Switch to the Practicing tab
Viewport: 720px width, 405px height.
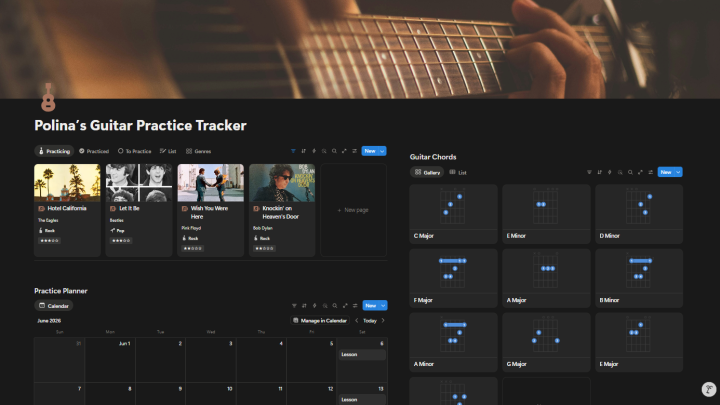[x=54, y=151]
